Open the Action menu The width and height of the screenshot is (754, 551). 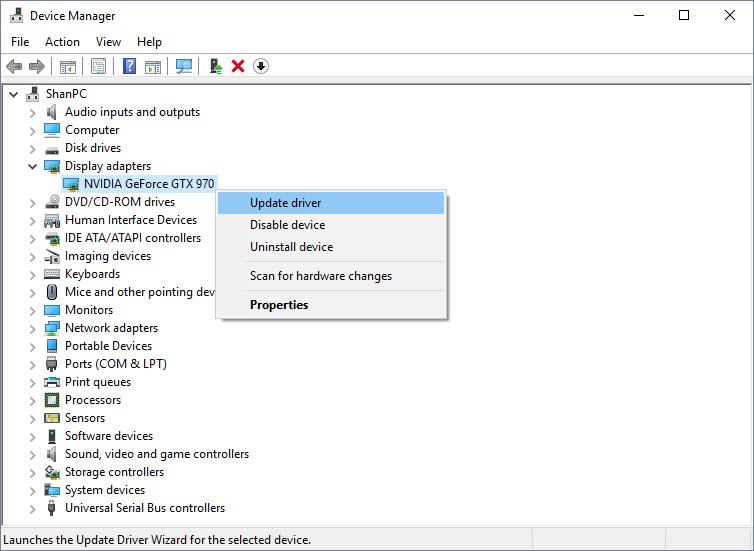pos(63,42)
